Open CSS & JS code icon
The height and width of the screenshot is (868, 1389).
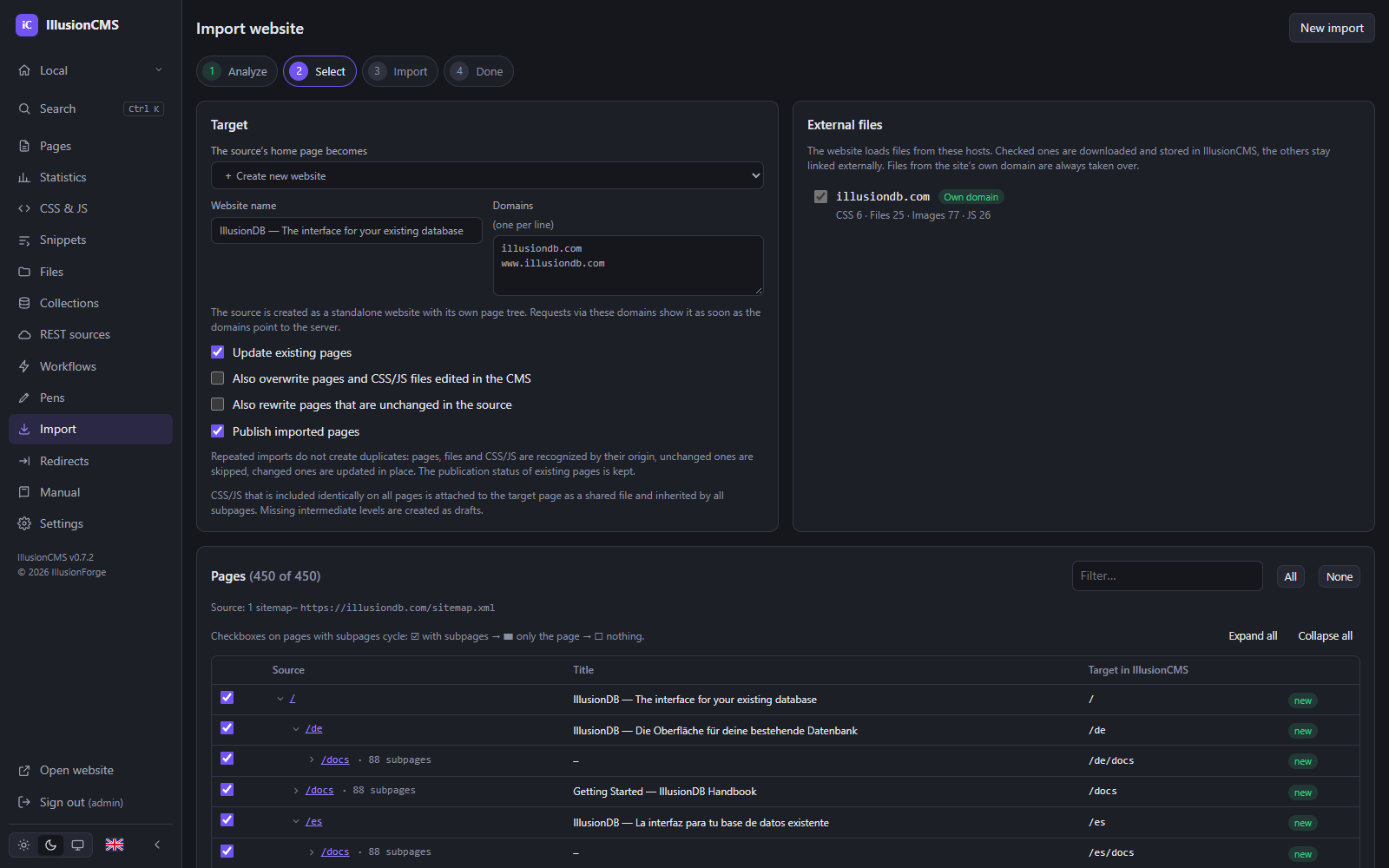click(x=24, y=208)
